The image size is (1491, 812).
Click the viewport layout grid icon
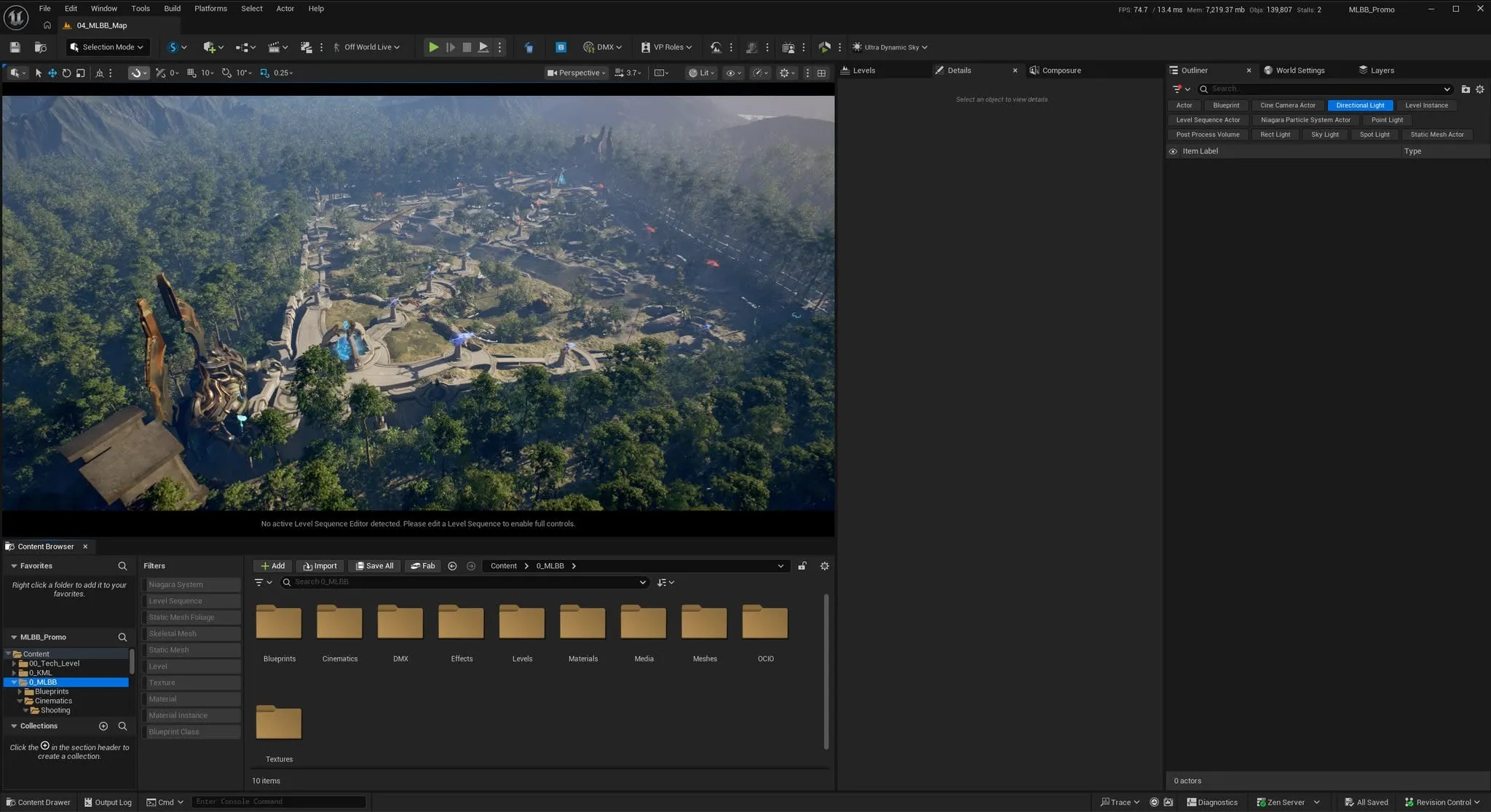tap(821, 73)
